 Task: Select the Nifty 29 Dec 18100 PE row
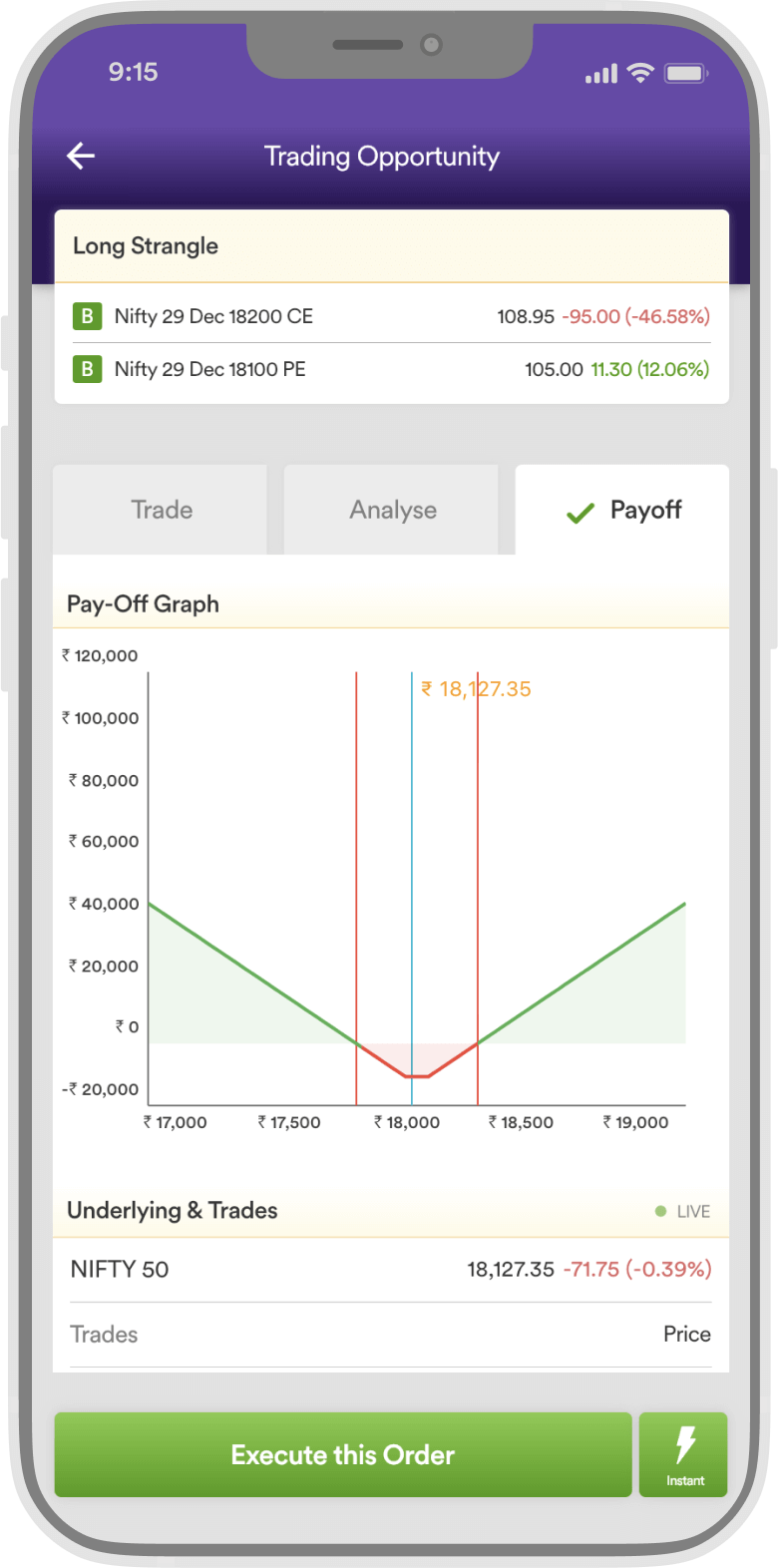click(x=391, y=369)
